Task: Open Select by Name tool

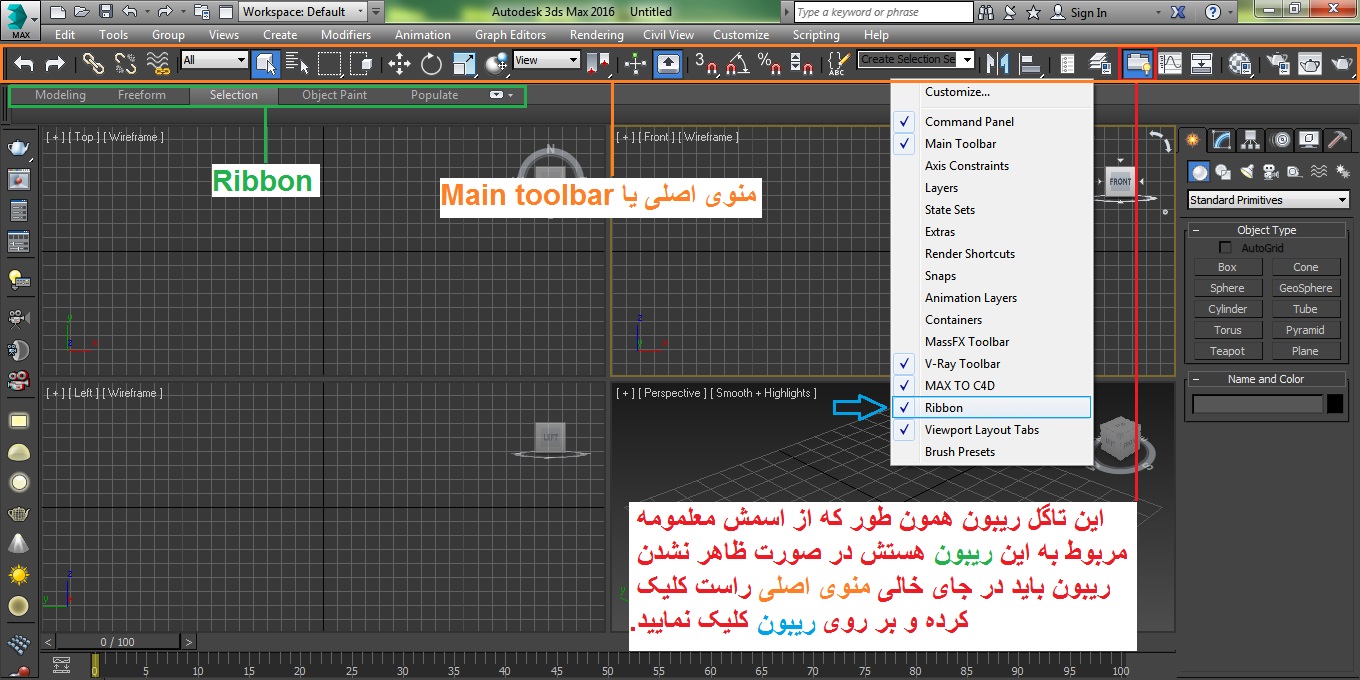Action: tap(297, 63)
